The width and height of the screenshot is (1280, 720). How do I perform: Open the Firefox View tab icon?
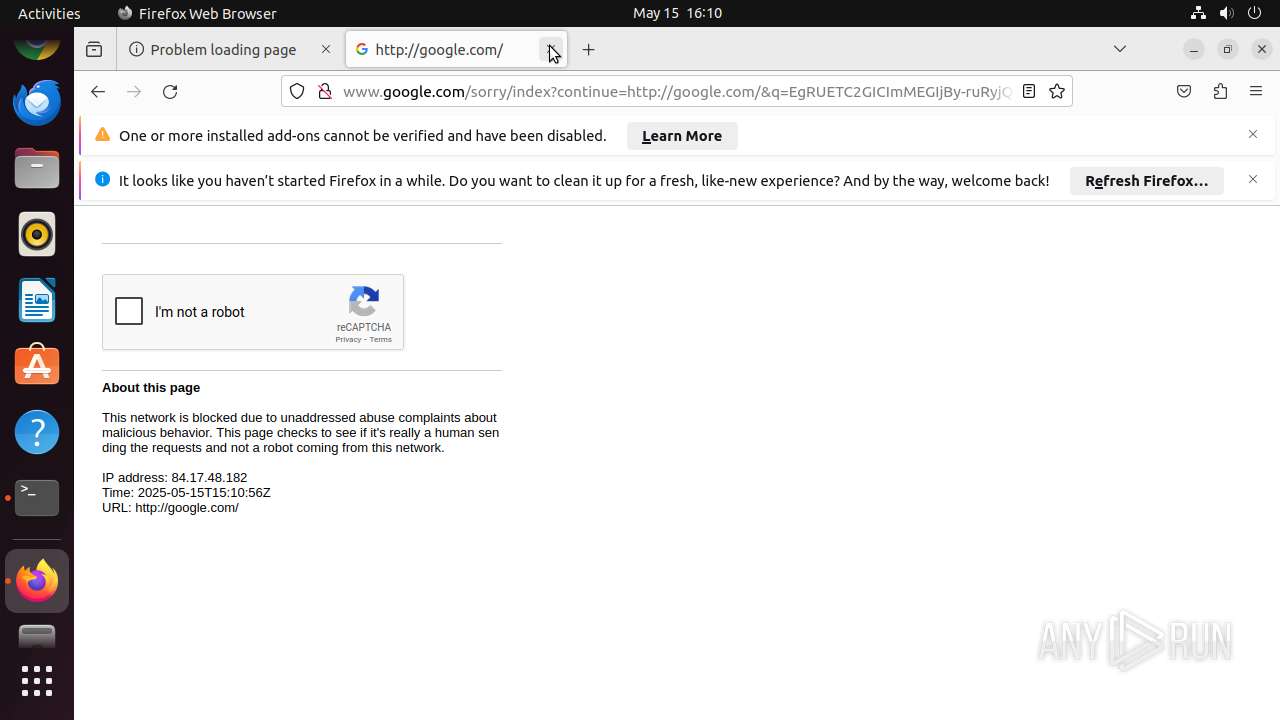(94, 49)
